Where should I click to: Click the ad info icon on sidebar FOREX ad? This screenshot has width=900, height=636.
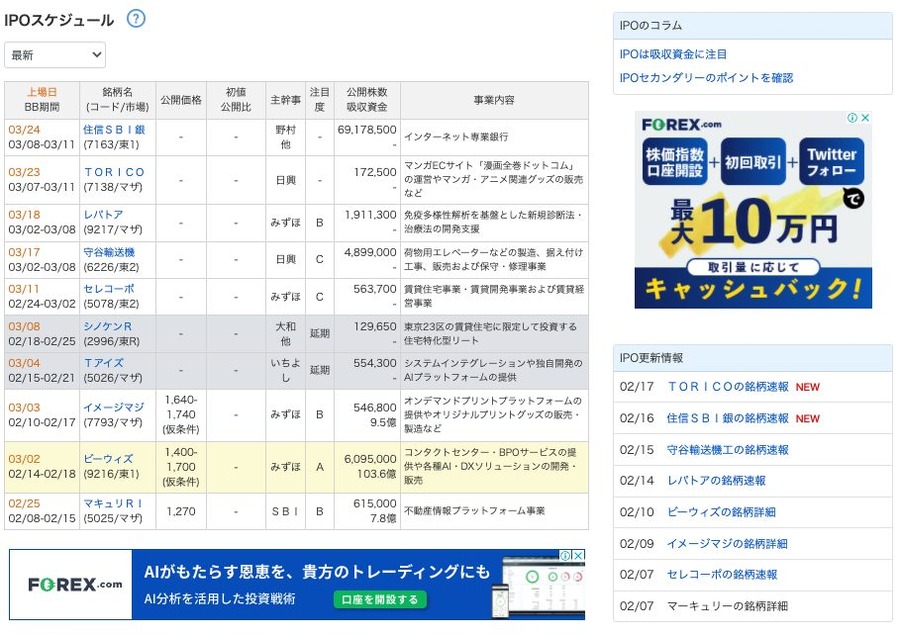(853, 118)
